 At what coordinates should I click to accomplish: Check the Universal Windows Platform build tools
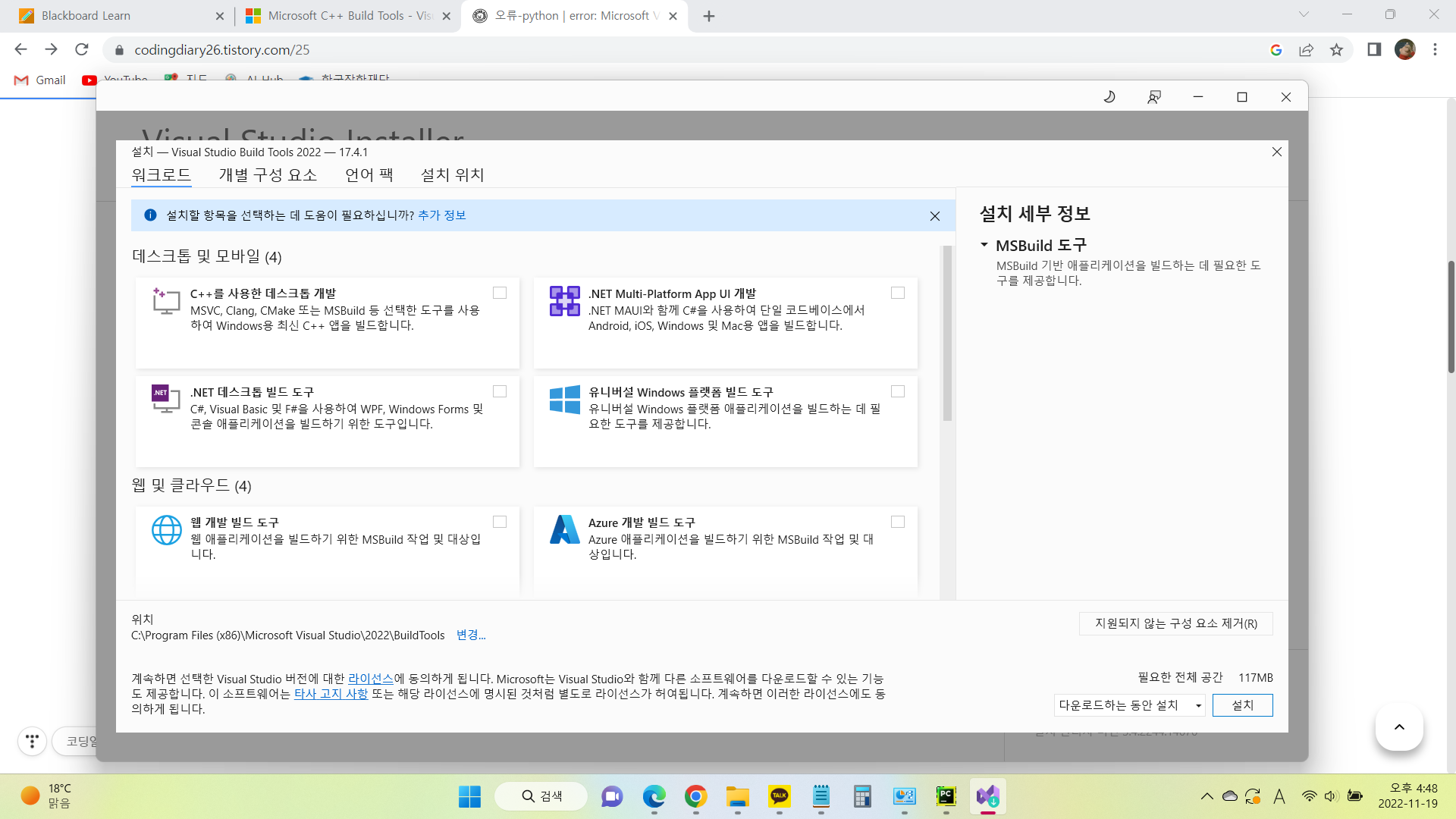click(x=898, y=391)
